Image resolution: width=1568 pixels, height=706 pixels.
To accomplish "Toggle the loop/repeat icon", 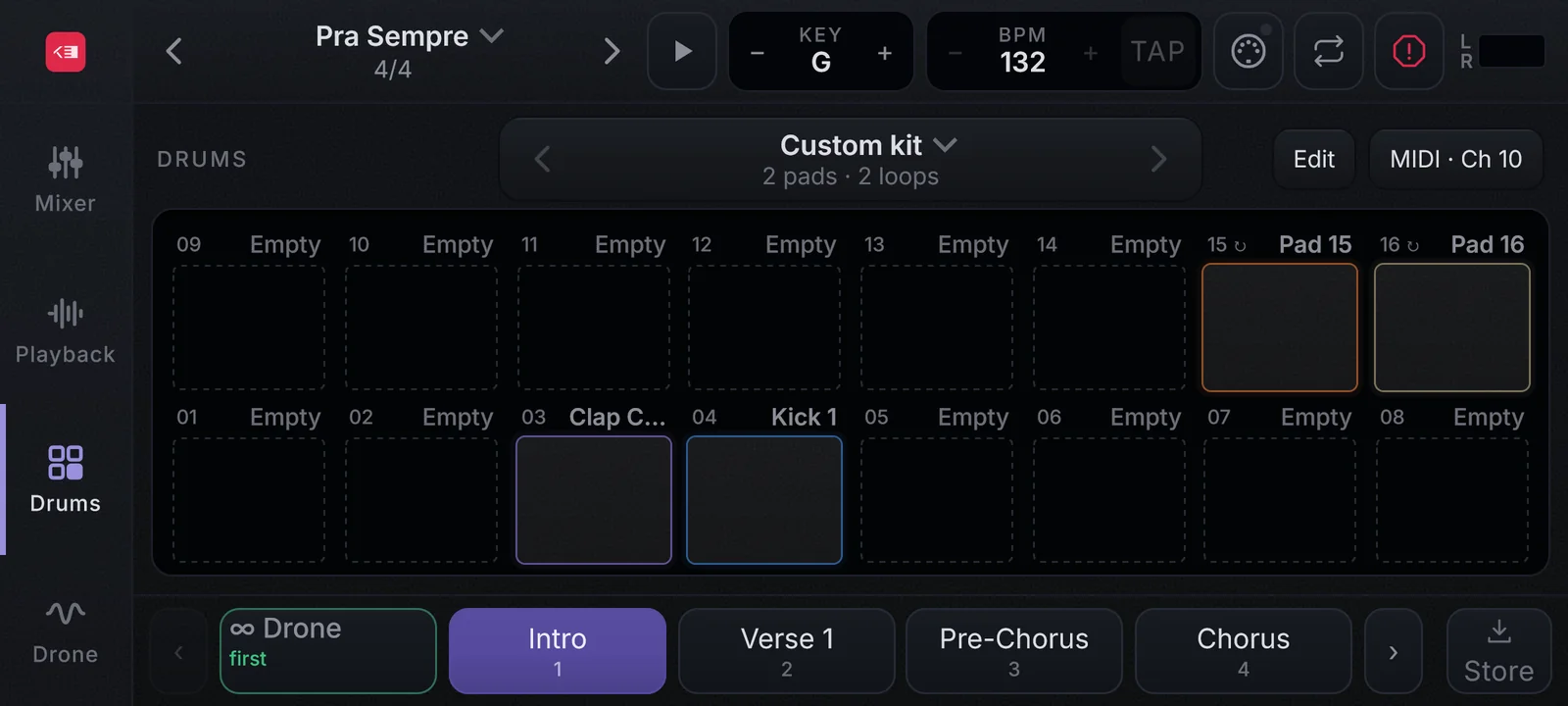I will pyautogui.click(x=1329, y=51).
